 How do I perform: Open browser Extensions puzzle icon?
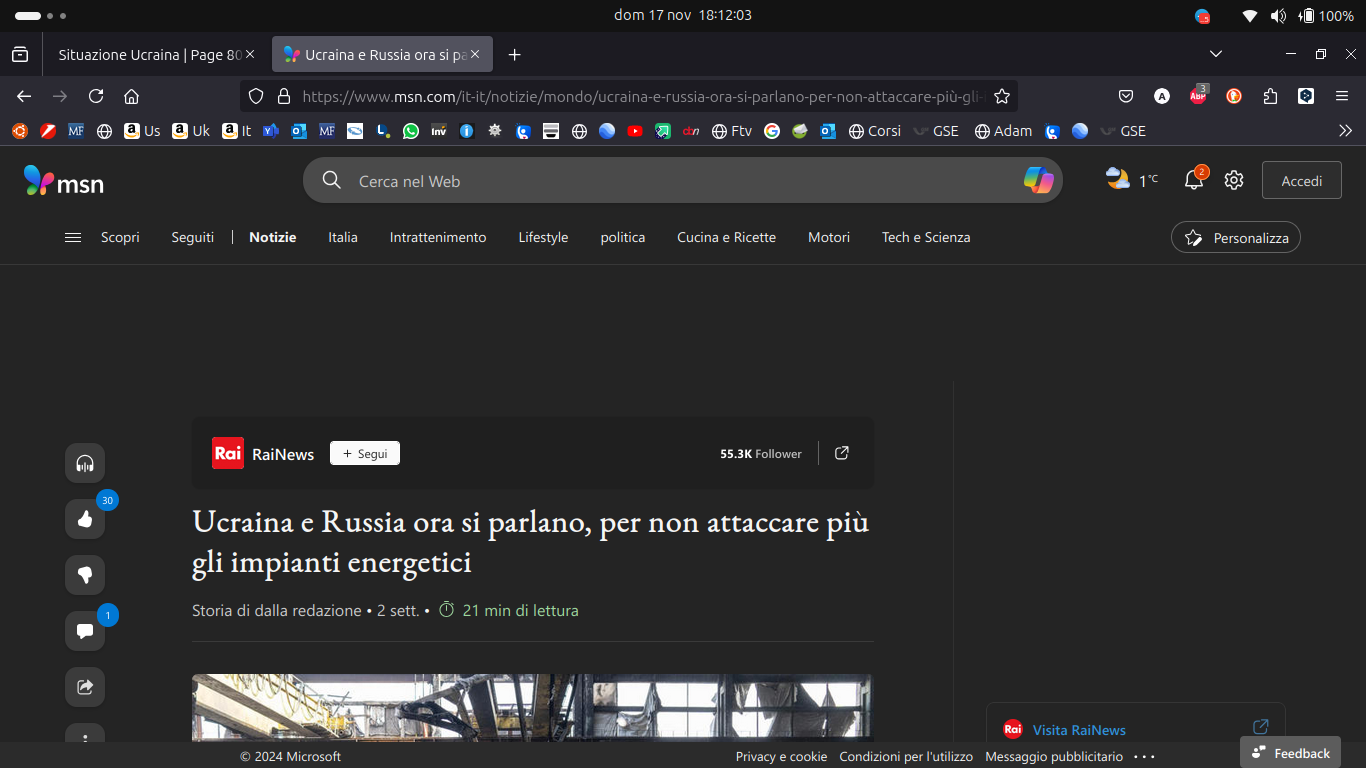1270,96
